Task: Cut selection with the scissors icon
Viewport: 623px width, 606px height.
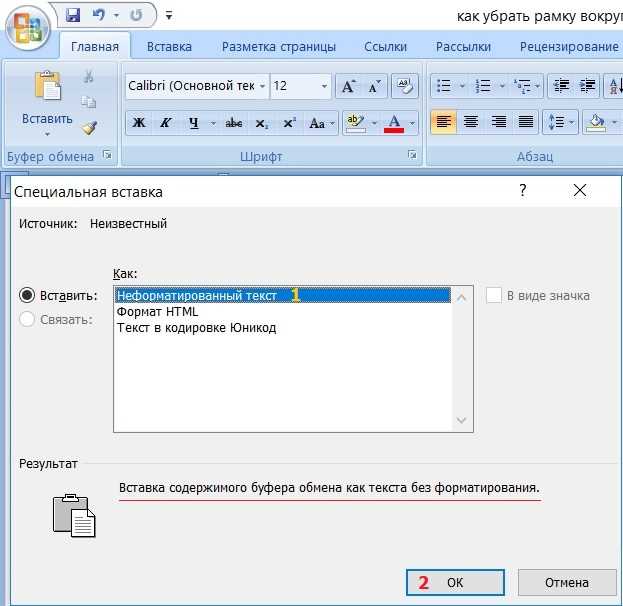Action: pos(89,76)
